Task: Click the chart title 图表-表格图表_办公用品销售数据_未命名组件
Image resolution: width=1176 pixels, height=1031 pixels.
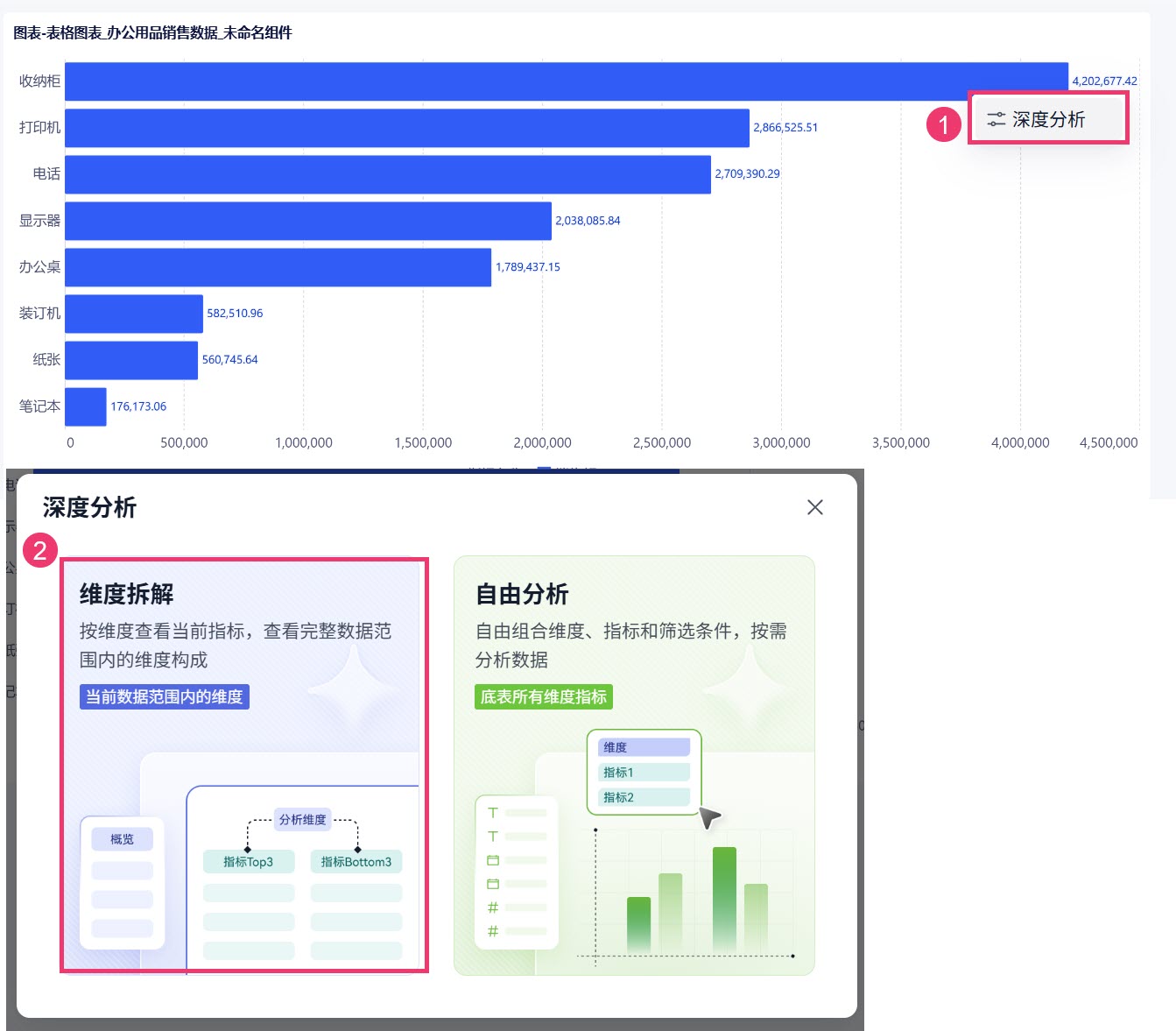Action: 152,33
